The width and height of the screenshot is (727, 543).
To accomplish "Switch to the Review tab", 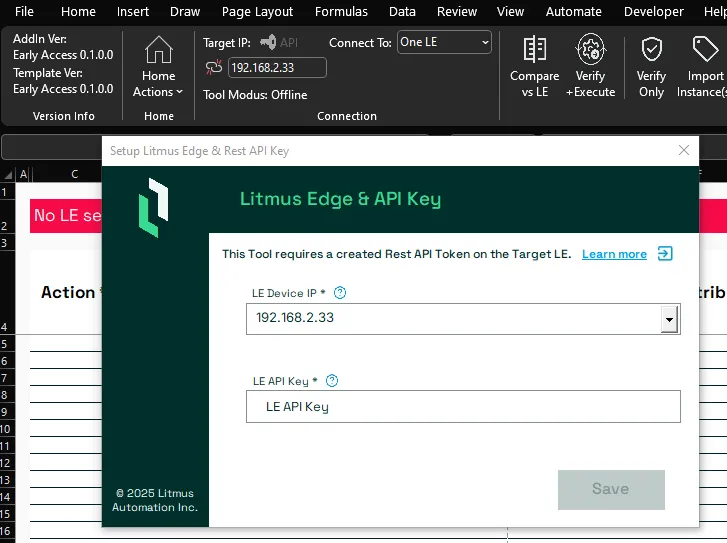I will (x=457, y=12).
